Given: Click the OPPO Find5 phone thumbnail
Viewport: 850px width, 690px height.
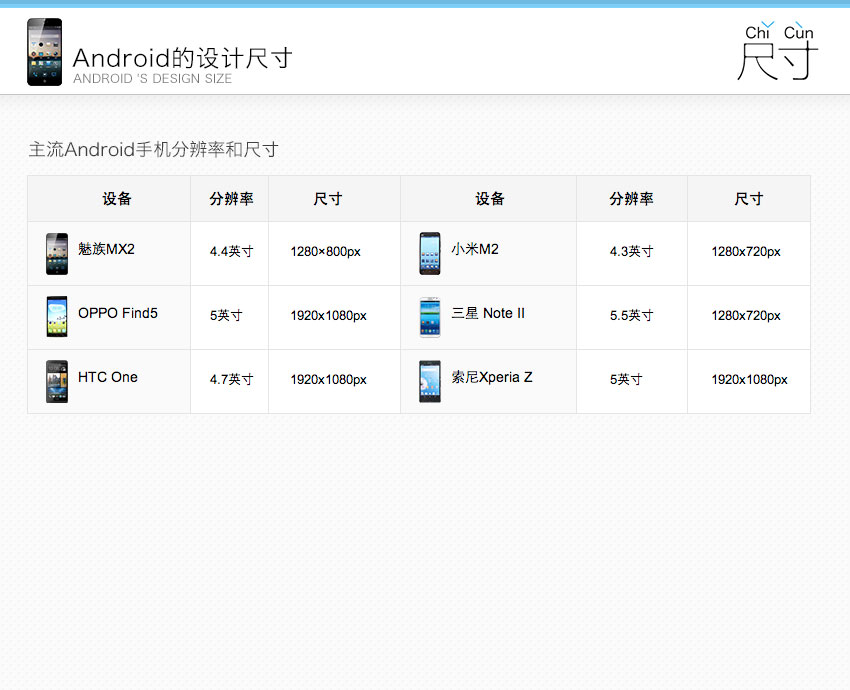Looking at the screenshot, I should [x=57, y=317].
